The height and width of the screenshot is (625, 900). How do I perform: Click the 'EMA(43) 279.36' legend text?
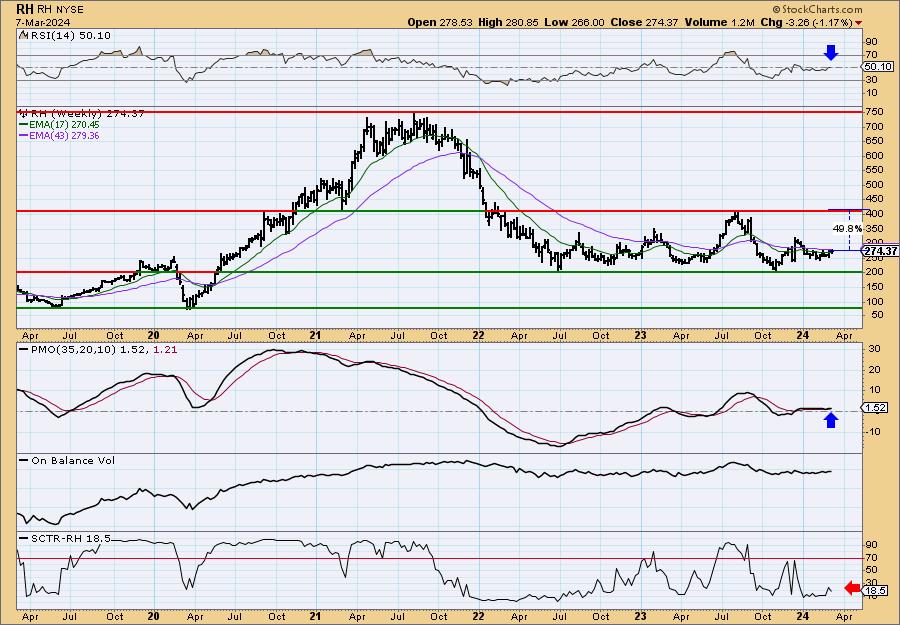click(x=64, y=136)
